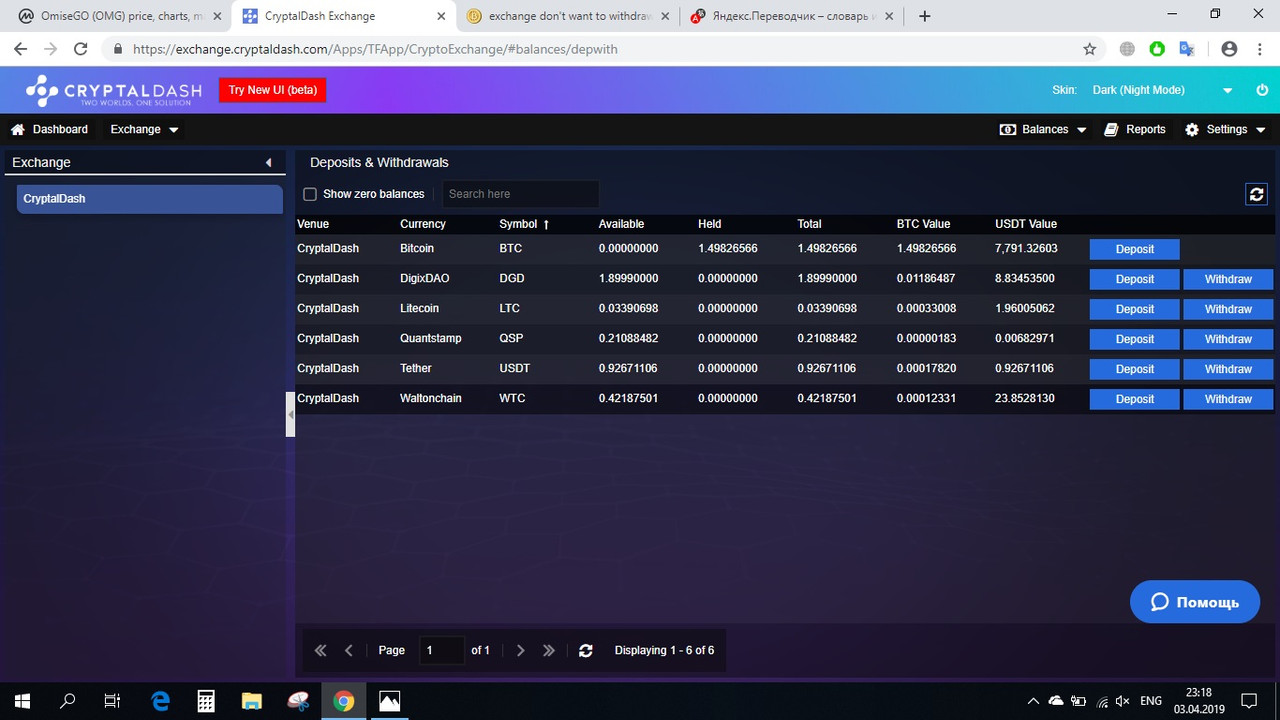The image size is (1280, 720).
Task: Sort by Available column header
Action: click(621, 224)
